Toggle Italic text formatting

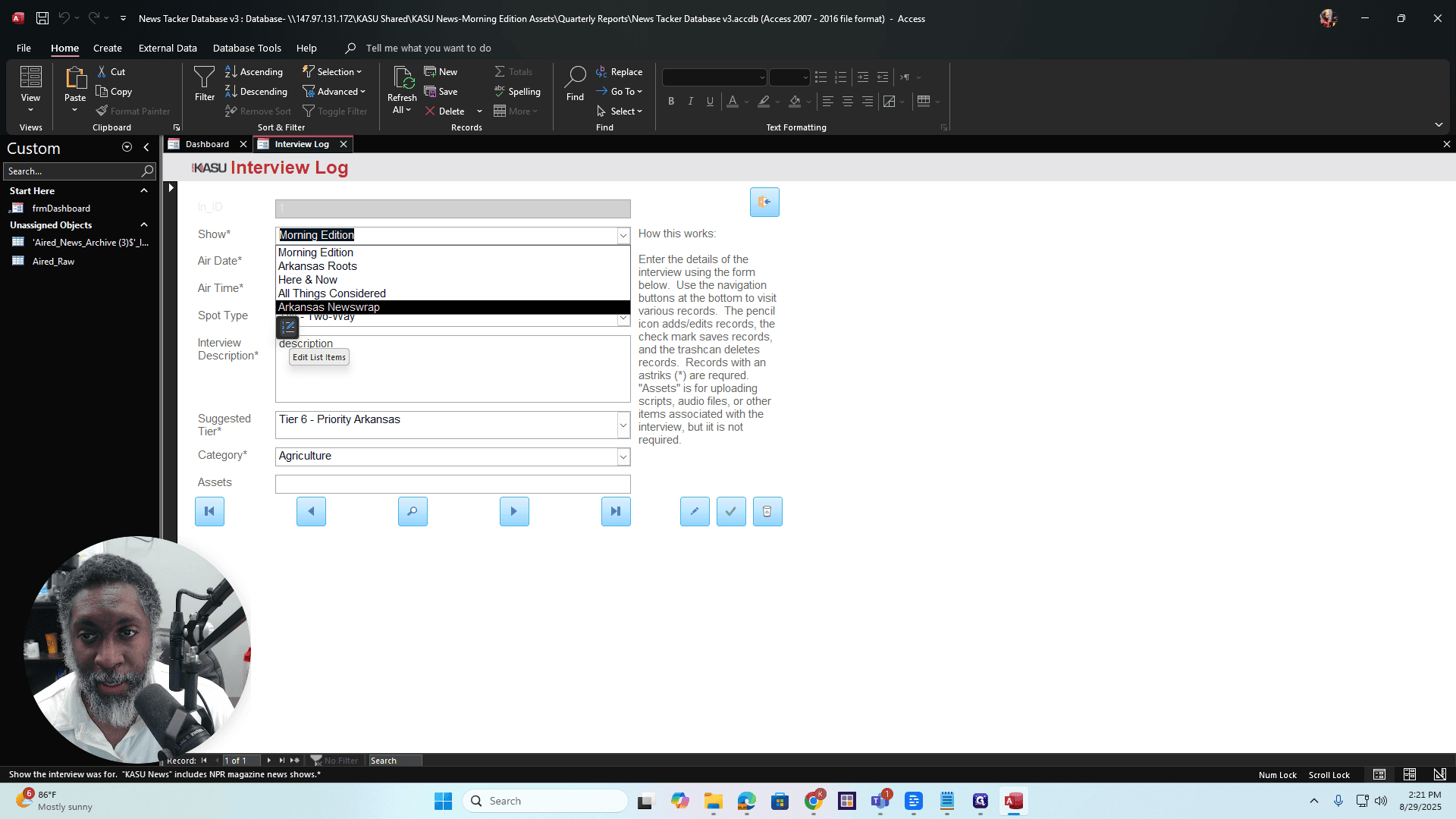pyautogui.click(x=691, y=101)
